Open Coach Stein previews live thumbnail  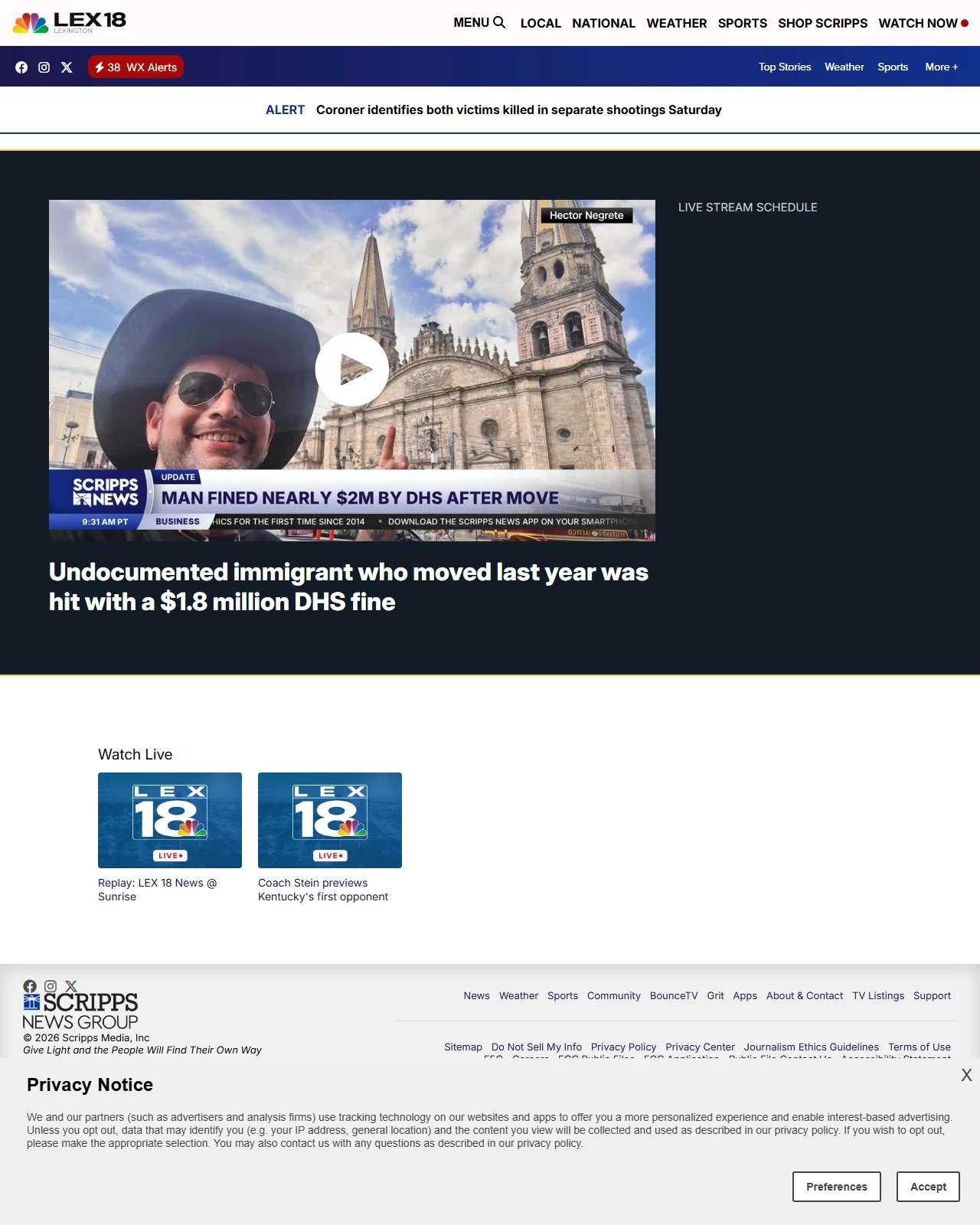(x=330, y=820)
